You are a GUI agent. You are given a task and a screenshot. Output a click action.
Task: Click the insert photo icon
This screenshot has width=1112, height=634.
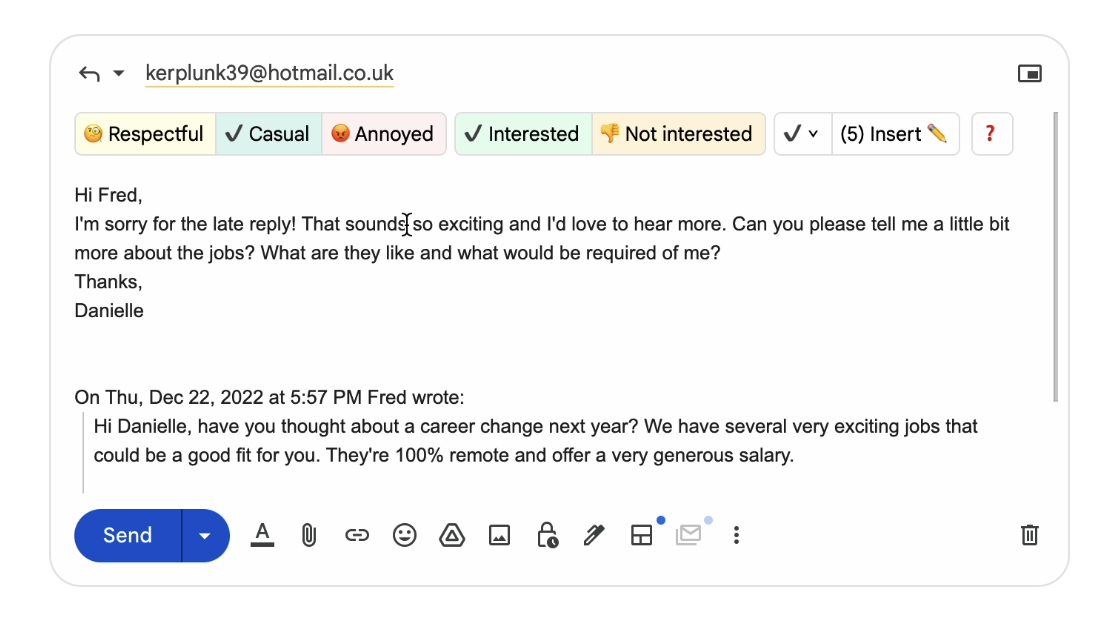tap(499, 536)
